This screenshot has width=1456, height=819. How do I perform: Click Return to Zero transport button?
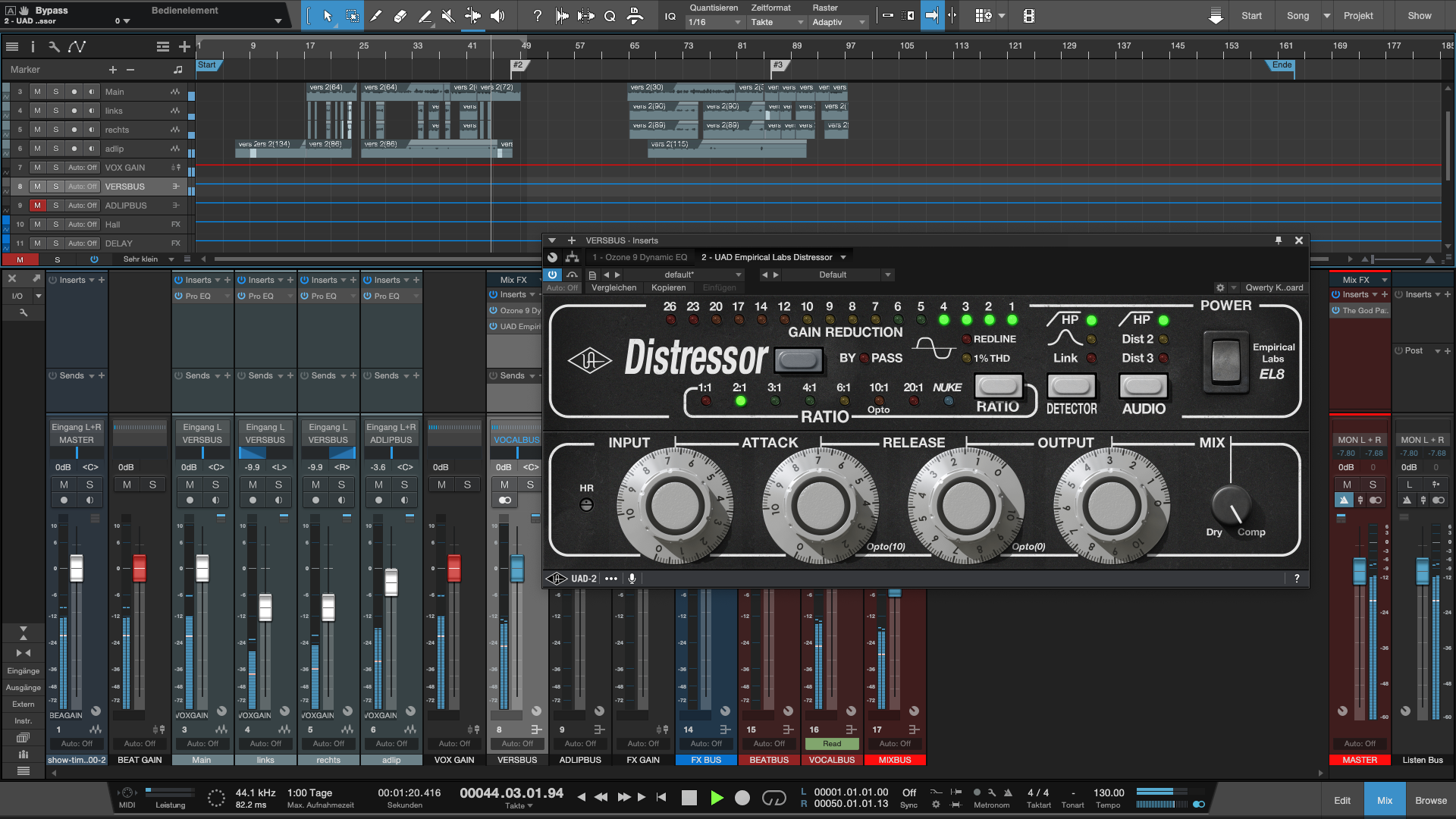[x=661, y=798]
